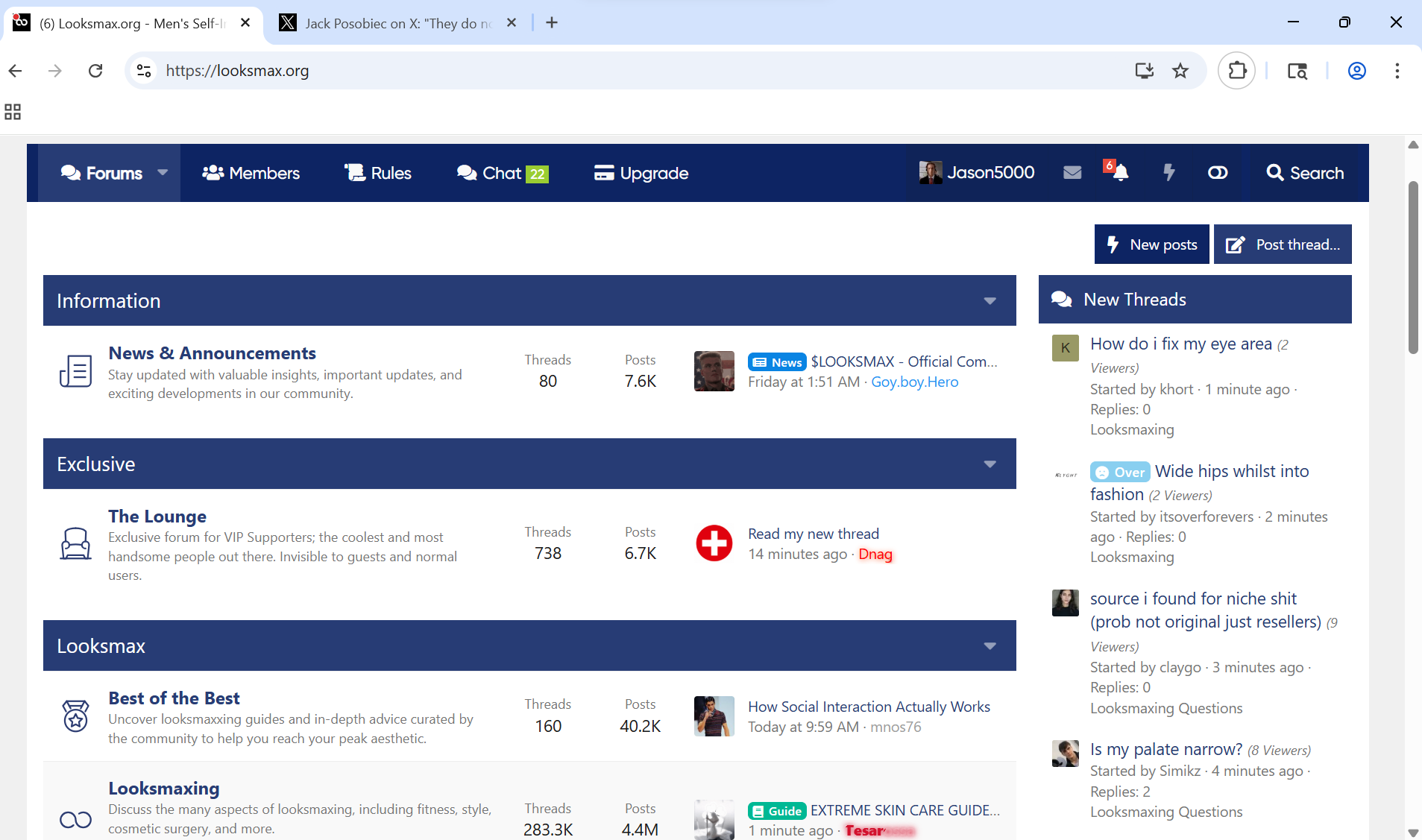Click The Lounge armchair icon
Image resolution: width=1422 pixels, height=840 pixels.
click(75, 543)
